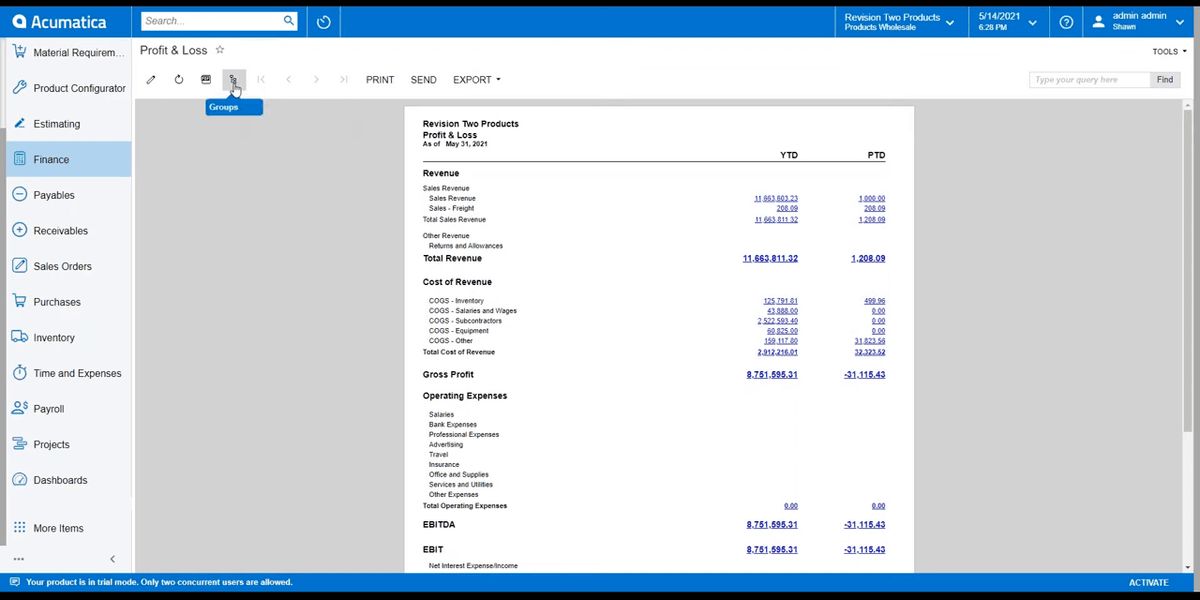The width and height of the screenshot is (1200, 600).
Task: Go to previous report page
Action: (x=288, y=79)
